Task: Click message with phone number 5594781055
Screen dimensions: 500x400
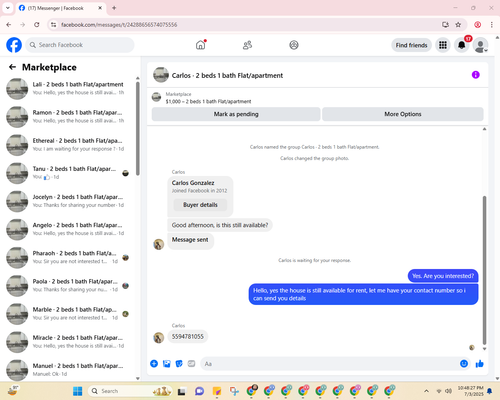Action: coord(188,337)
